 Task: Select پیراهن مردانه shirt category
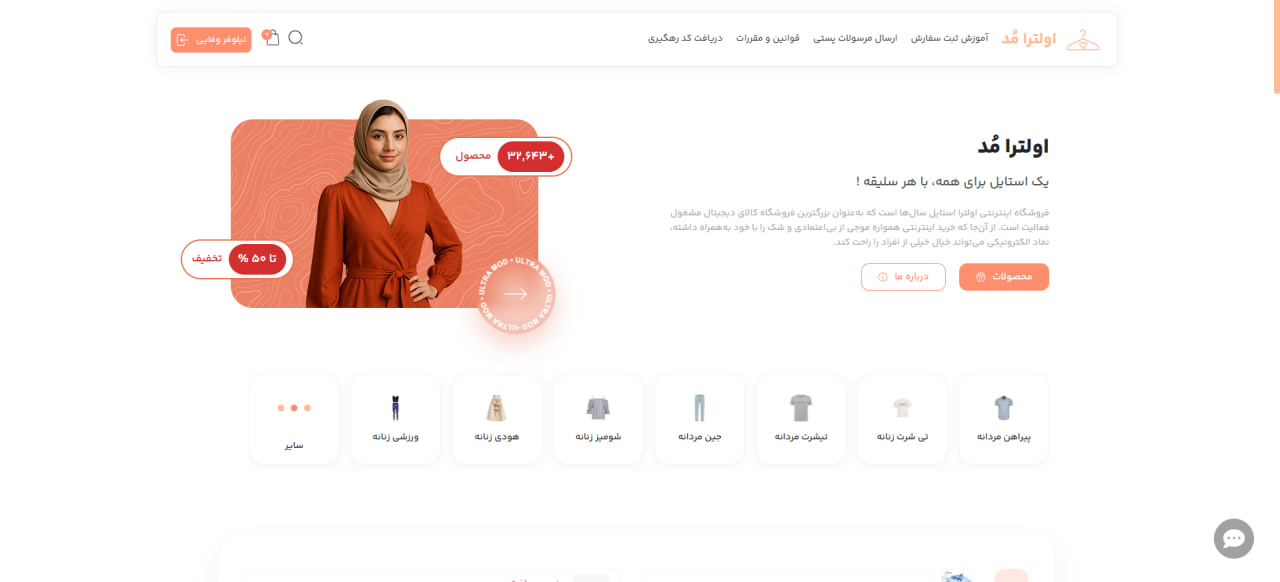(1003, 419)
